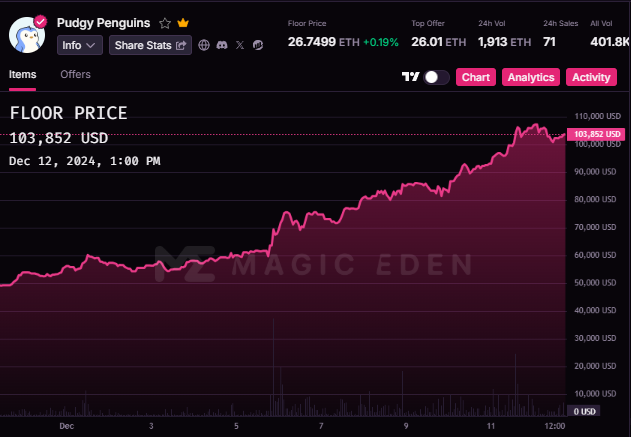Click the Pudgy Penguins collection avatar
This screenshot has width=631, height=437.
27,35
